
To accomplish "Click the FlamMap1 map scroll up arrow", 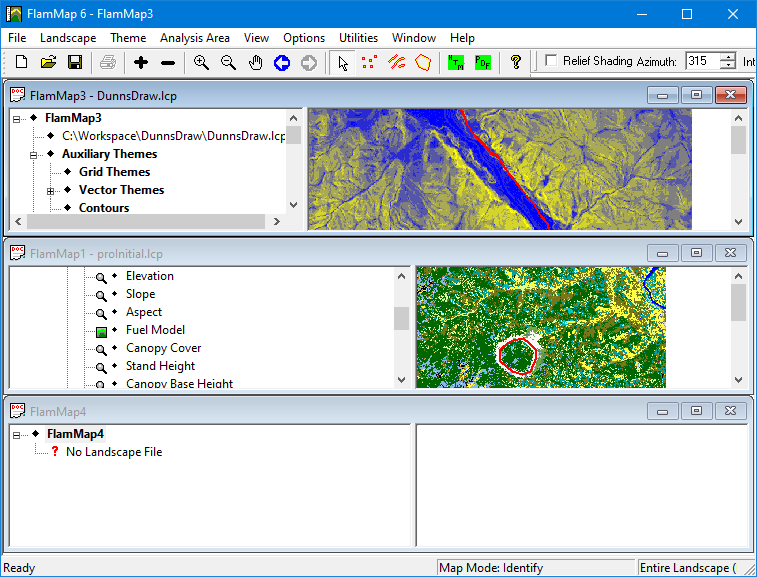I will click(x=738, y=276).
